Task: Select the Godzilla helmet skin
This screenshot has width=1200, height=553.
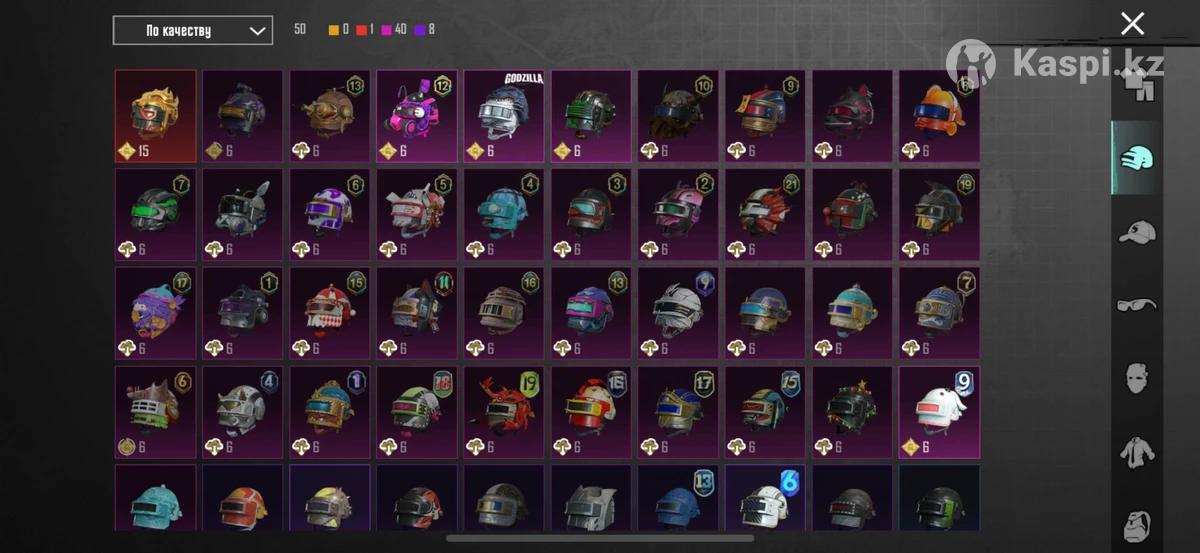Action: pos(504,116)
